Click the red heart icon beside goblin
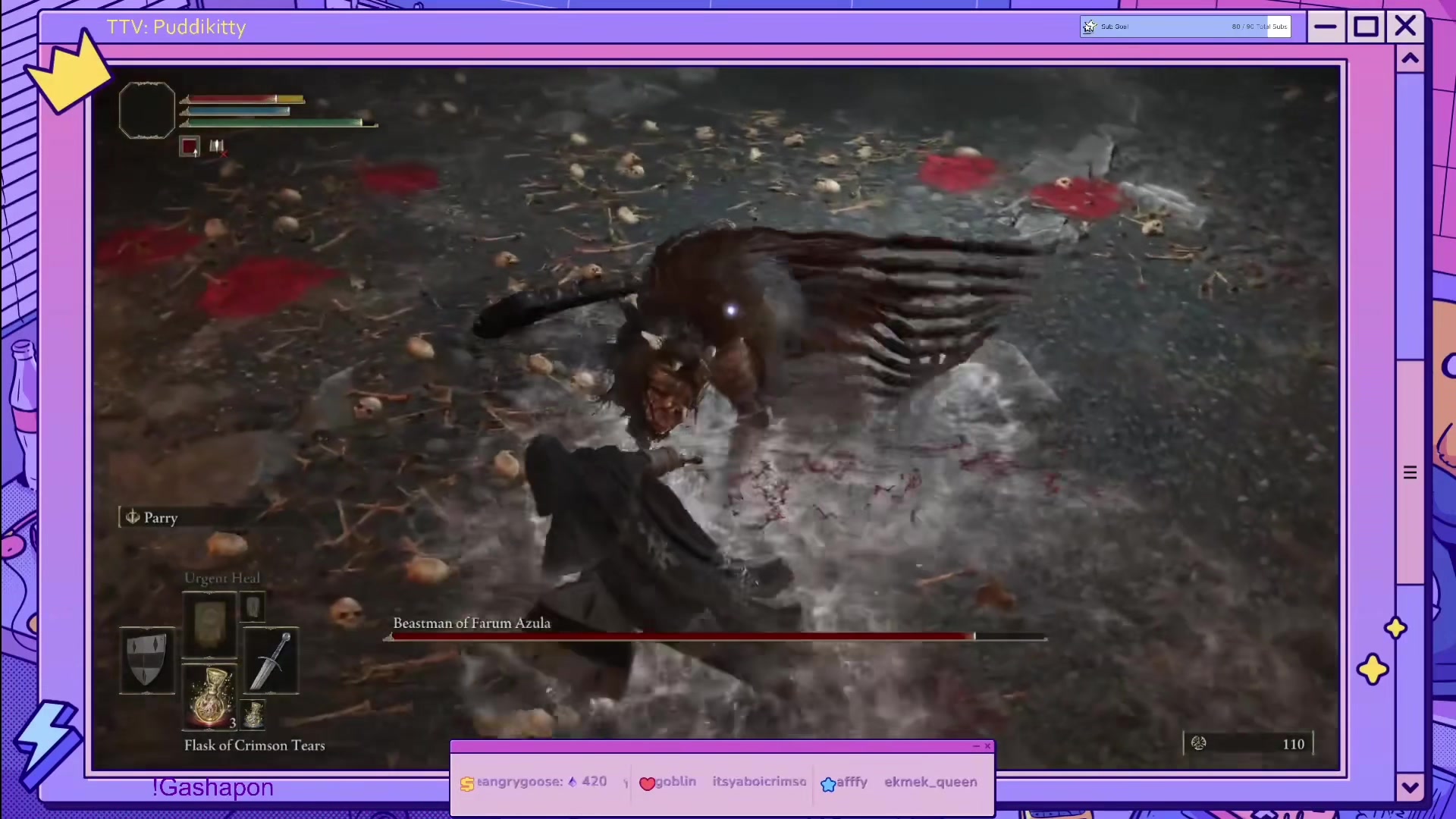 pyautogui.click(x=647, y=783)
